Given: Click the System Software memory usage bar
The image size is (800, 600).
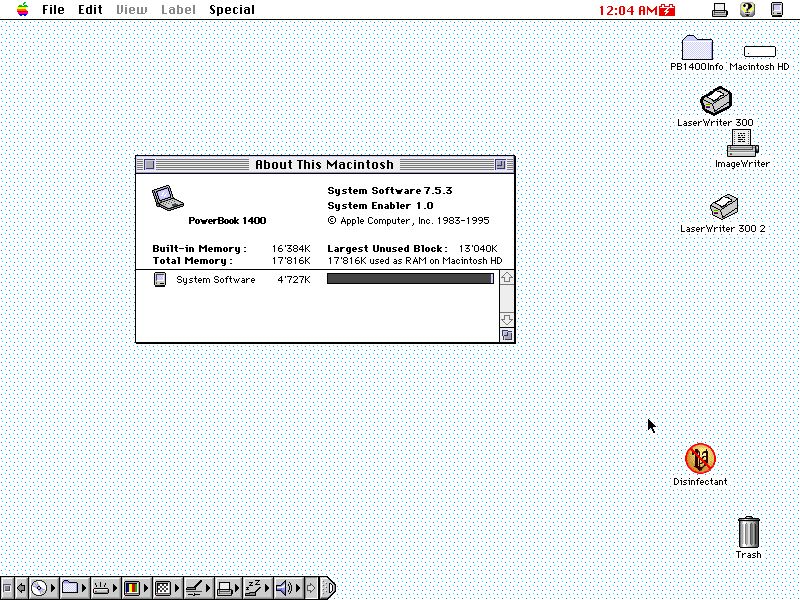Looking at the screenshot, I should 410,279.
